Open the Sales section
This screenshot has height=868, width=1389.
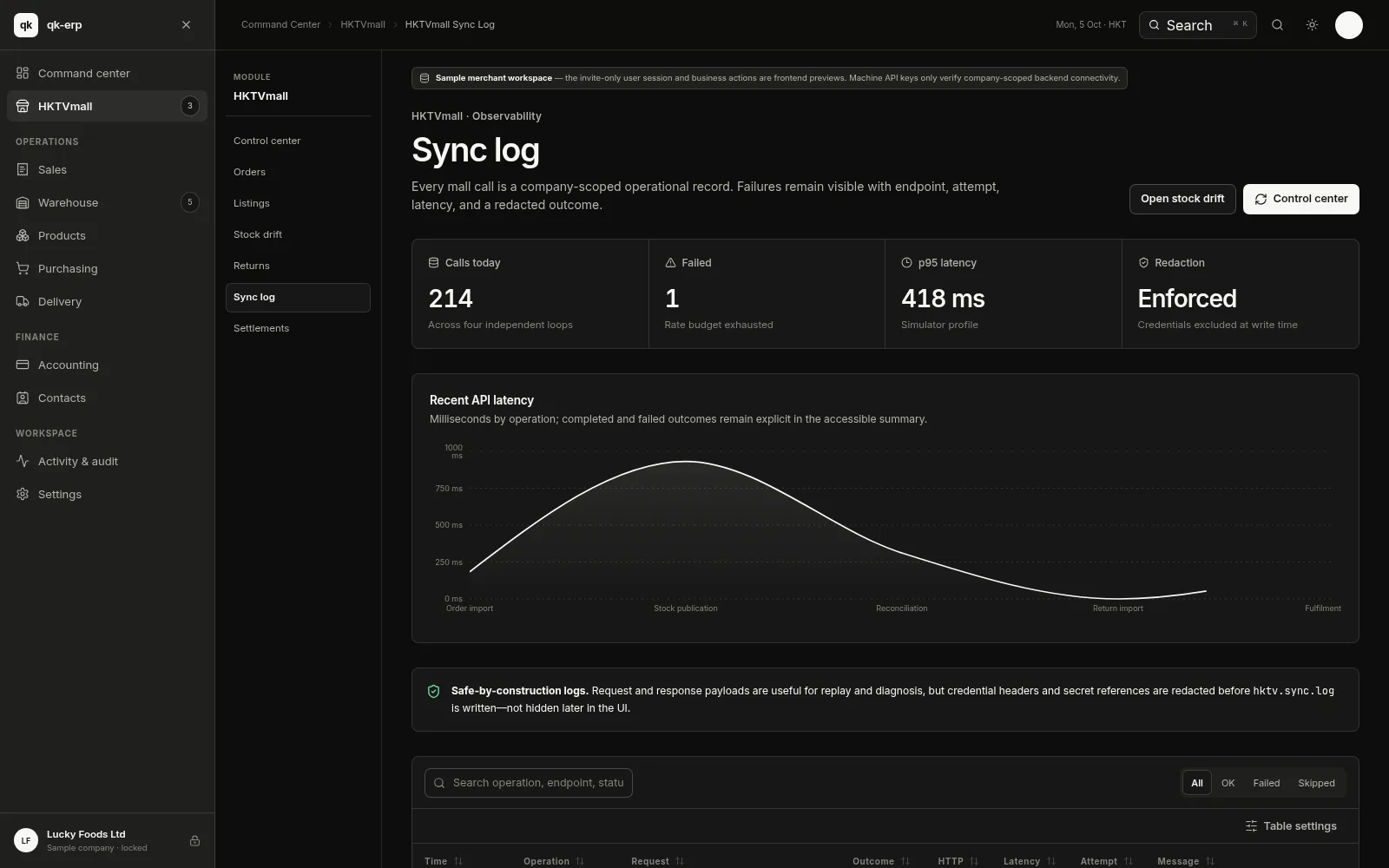pos(108,169)
